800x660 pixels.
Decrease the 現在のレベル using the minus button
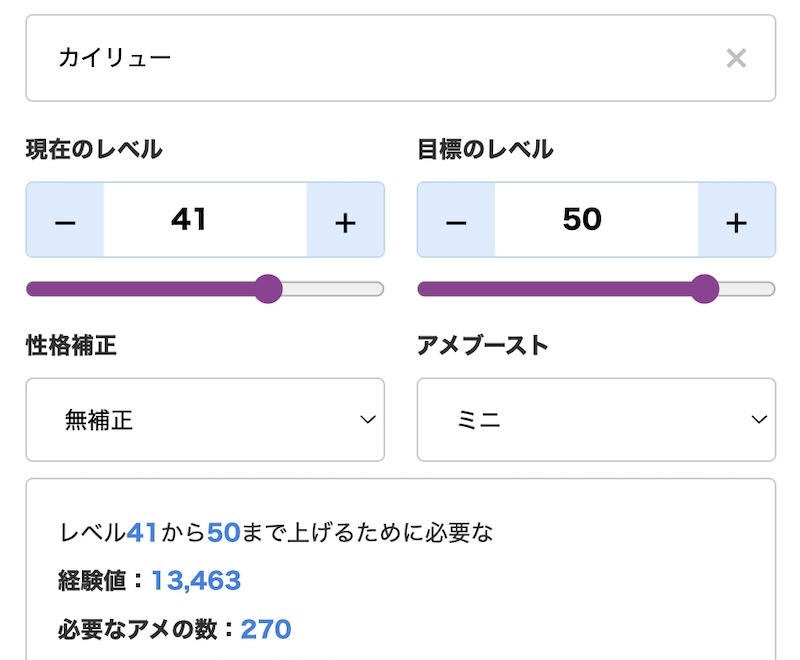click(x=63, y=220)
